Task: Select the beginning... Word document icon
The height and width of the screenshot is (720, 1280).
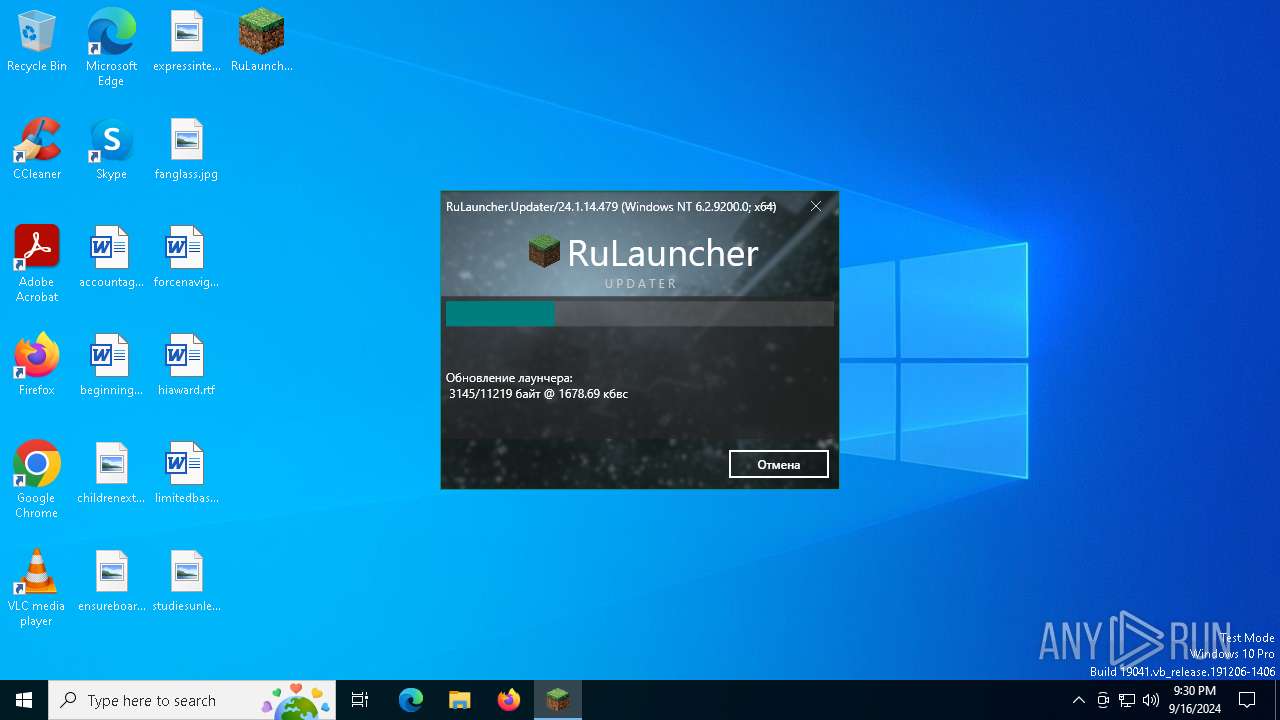Action: [111, 365]
